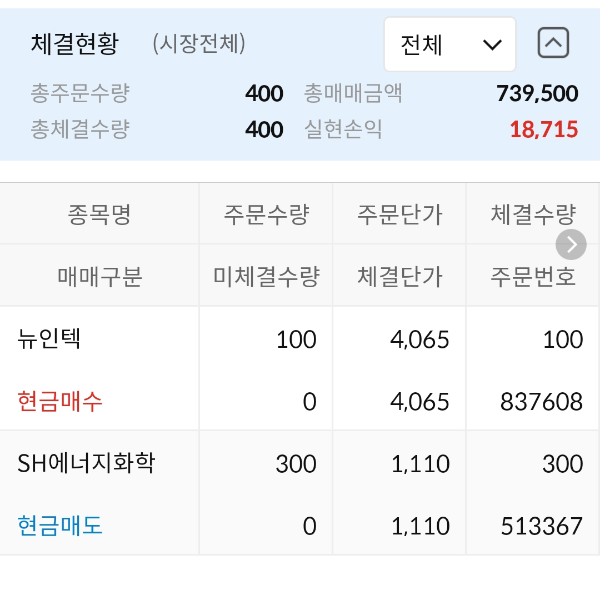600x600 pixels.
Task: Click the 매매구분 column header
Action: [99, 276]
